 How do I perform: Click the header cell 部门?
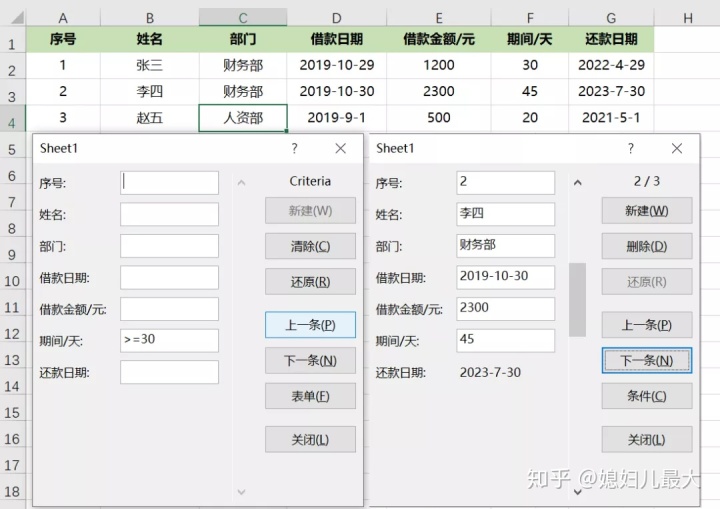243,39
